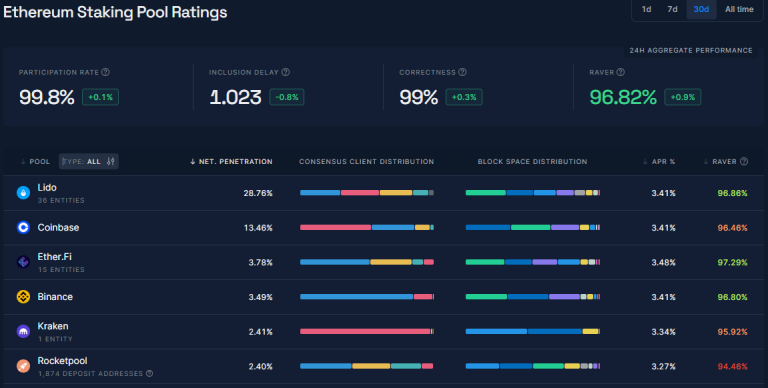768x388 pixels.
Task: Click the Binance logo icon
Action: point(23,297)
